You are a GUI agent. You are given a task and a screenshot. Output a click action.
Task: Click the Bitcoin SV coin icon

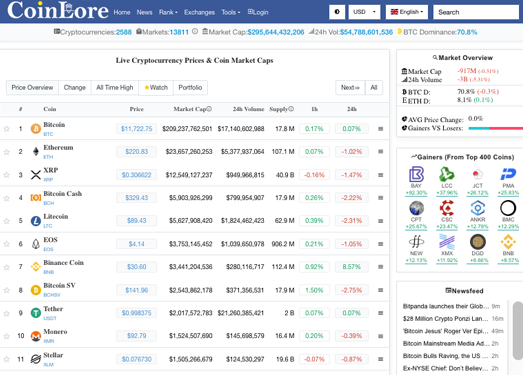[36, 290]
